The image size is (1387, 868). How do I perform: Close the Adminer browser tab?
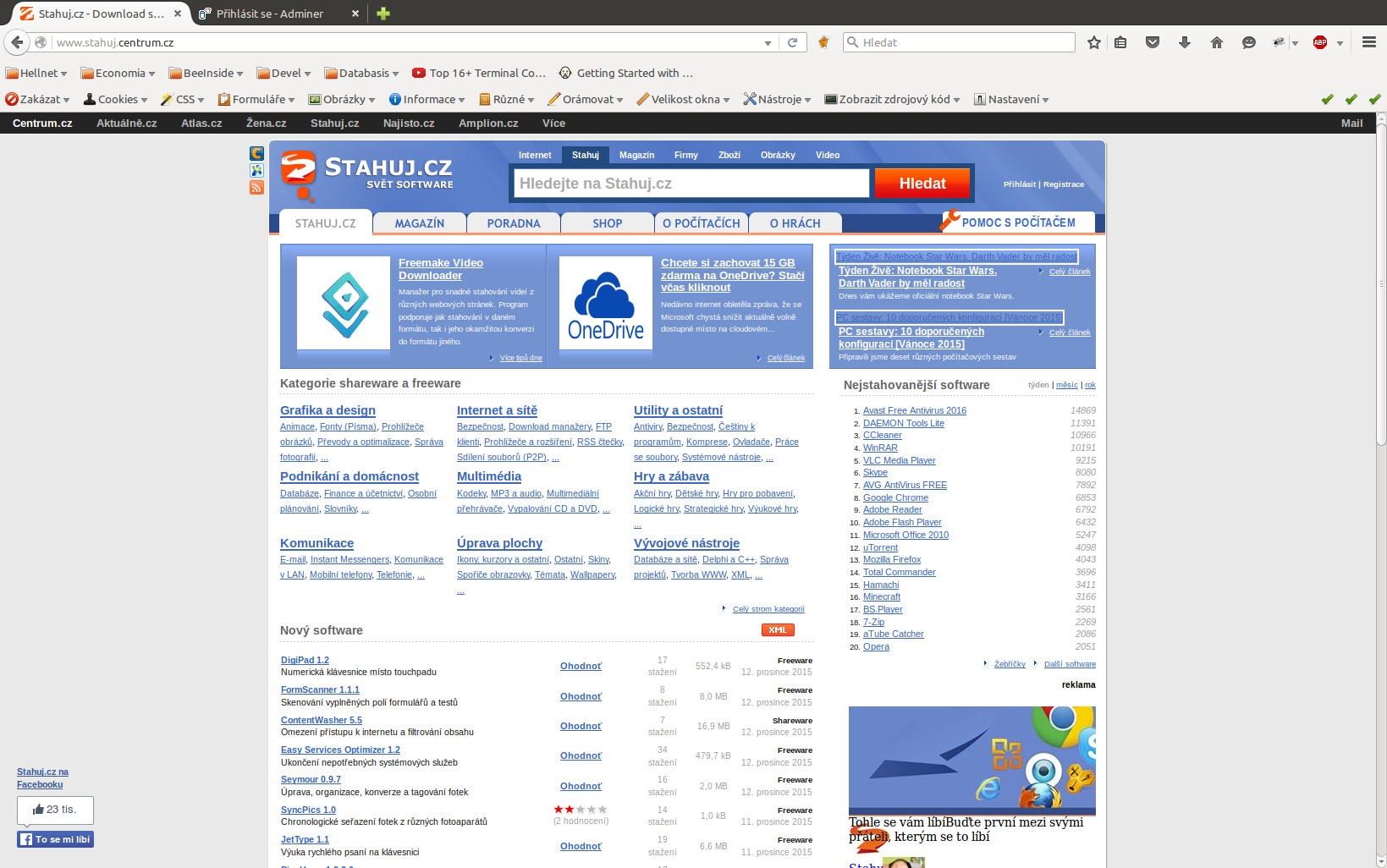point(355,14)
